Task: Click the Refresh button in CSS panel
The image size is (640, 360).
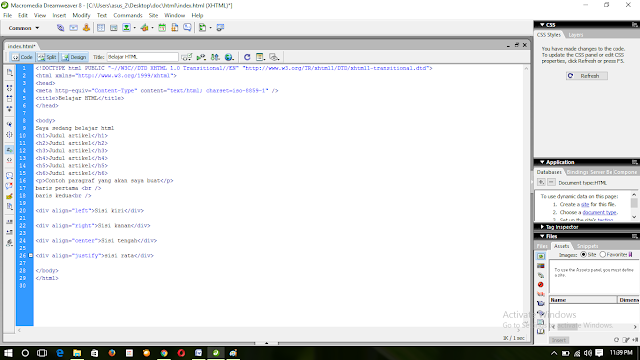Action: [x=587, y=76]
